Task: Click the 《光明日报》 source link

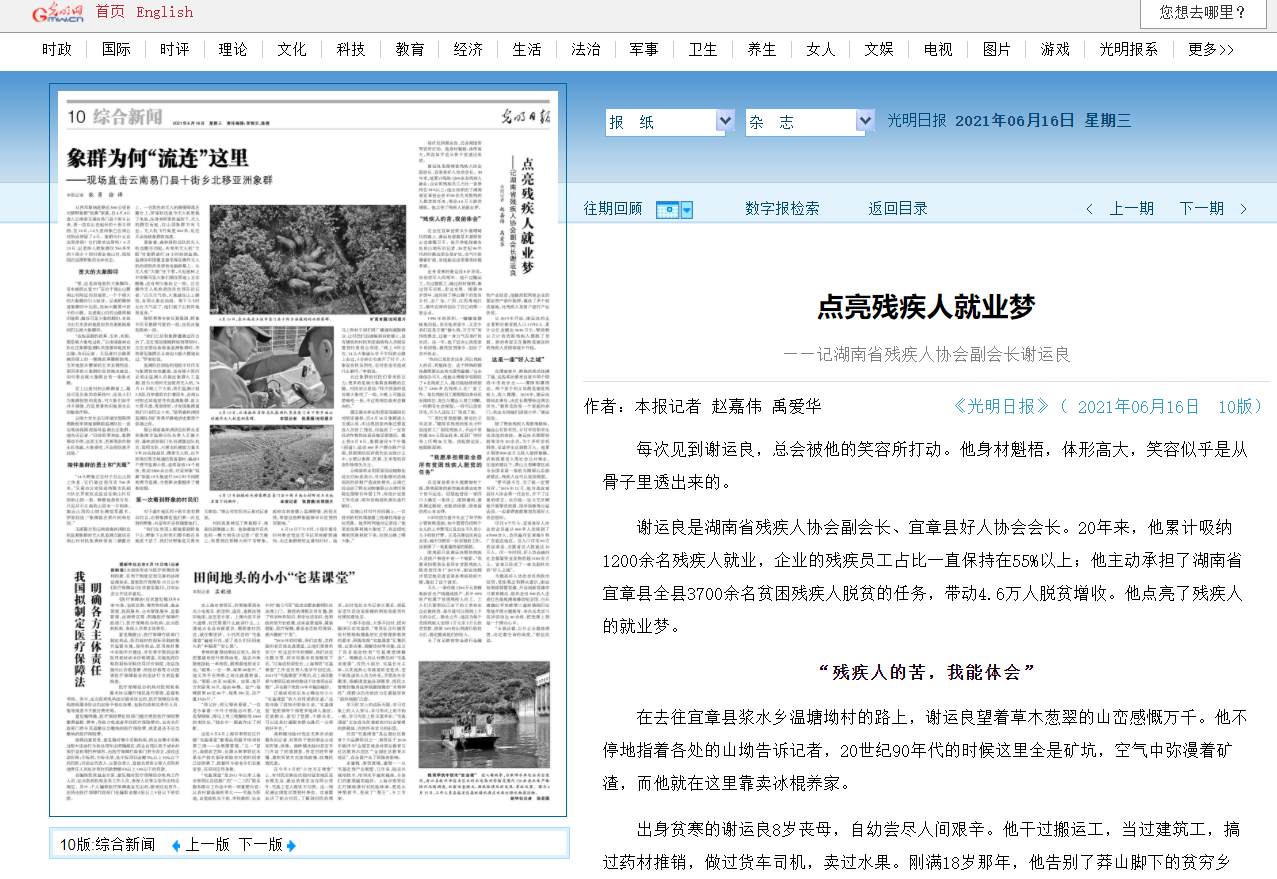Action: click(x=1001, y=406)
